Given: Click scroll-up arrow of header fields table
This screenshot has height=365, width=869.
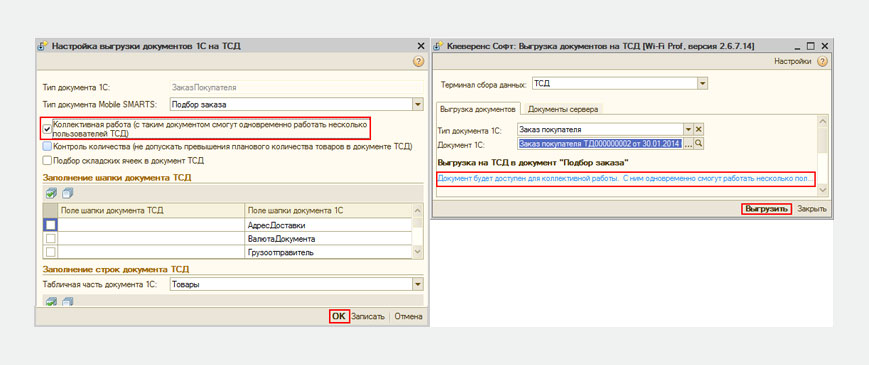Looking at the screenshot, I should coord(417,210).
